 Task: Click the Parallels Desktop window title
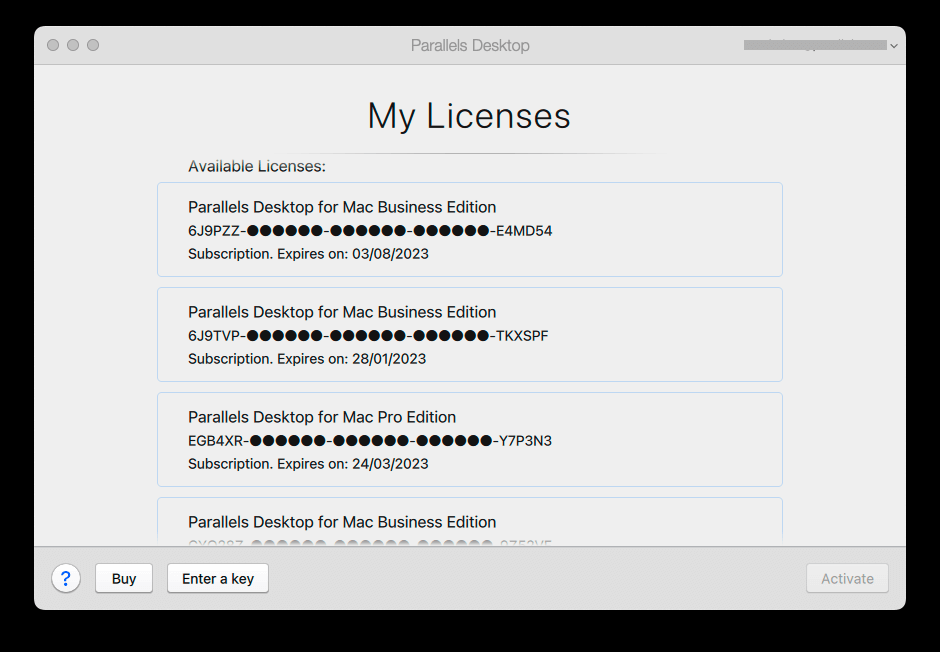tap(470, 45)
